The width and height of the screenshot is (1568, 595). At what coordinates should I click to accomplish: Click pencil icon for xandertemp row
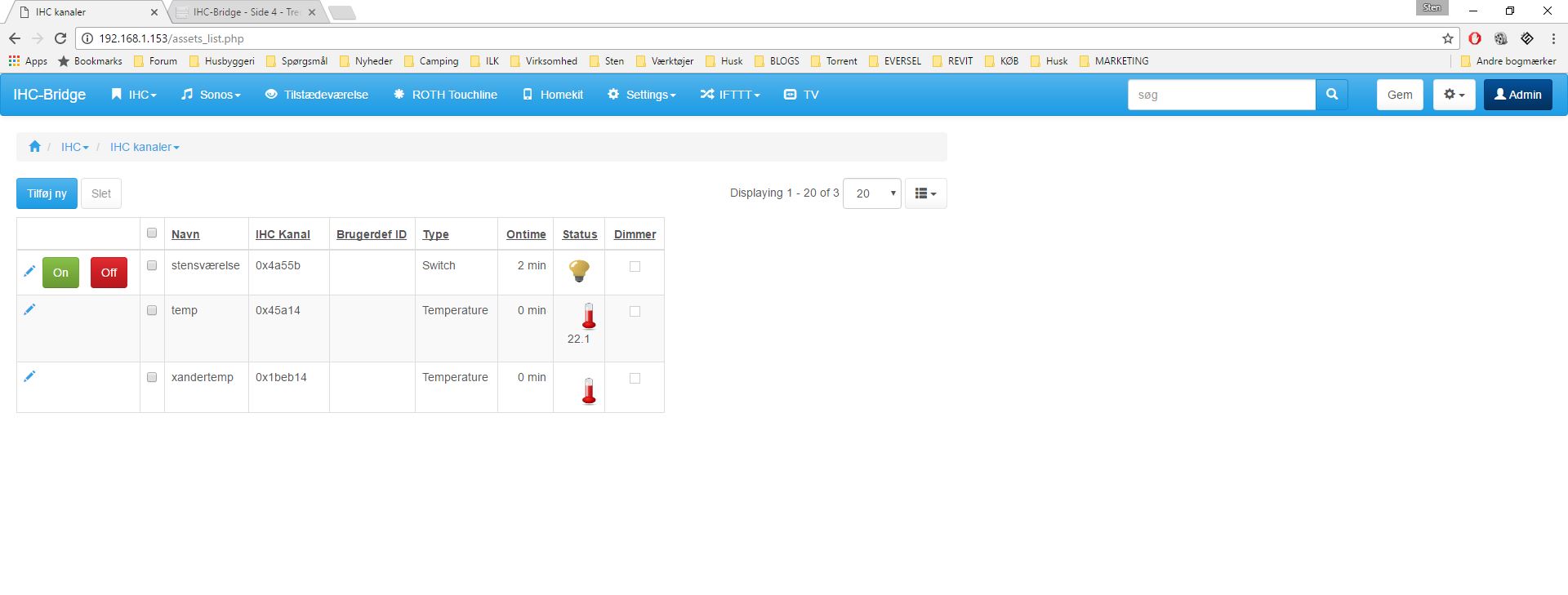29,376
